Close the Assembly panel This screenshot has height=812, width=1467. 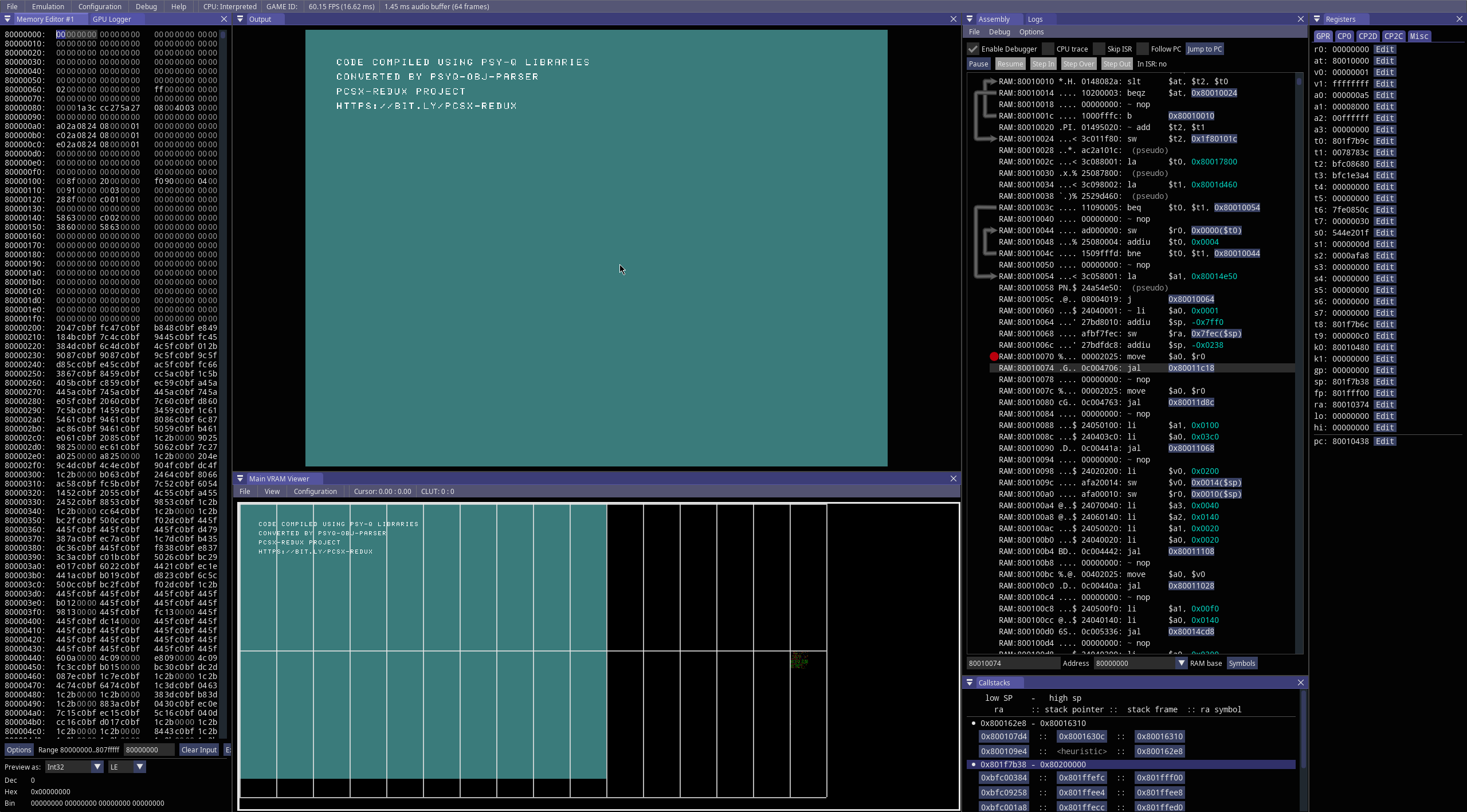click(x=1301, y=19)
